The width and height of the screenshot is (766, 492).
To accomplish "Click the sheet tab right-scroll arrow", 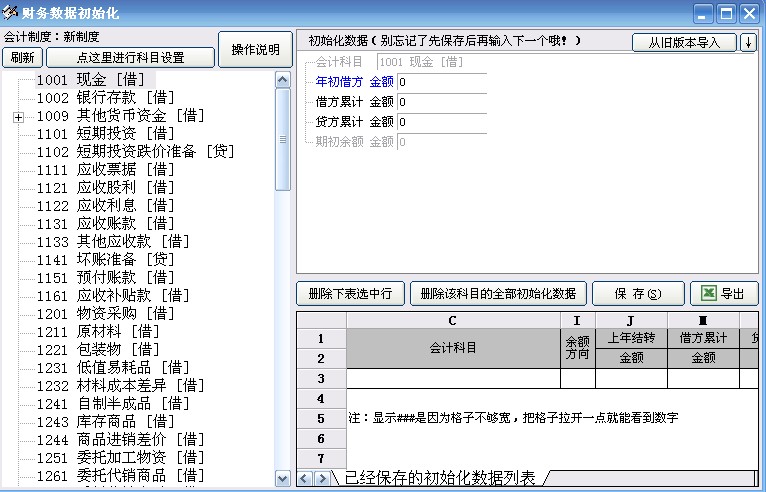I will pos(321,478).
